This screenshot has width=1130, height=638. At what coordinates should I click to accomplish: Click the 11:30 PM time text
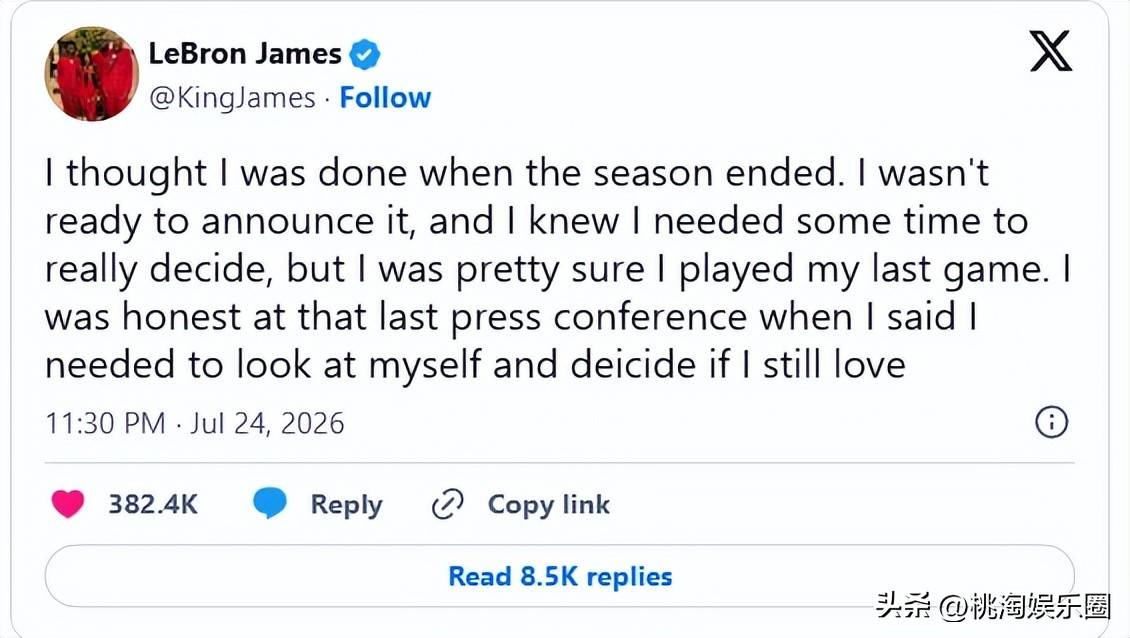point(105,423)
